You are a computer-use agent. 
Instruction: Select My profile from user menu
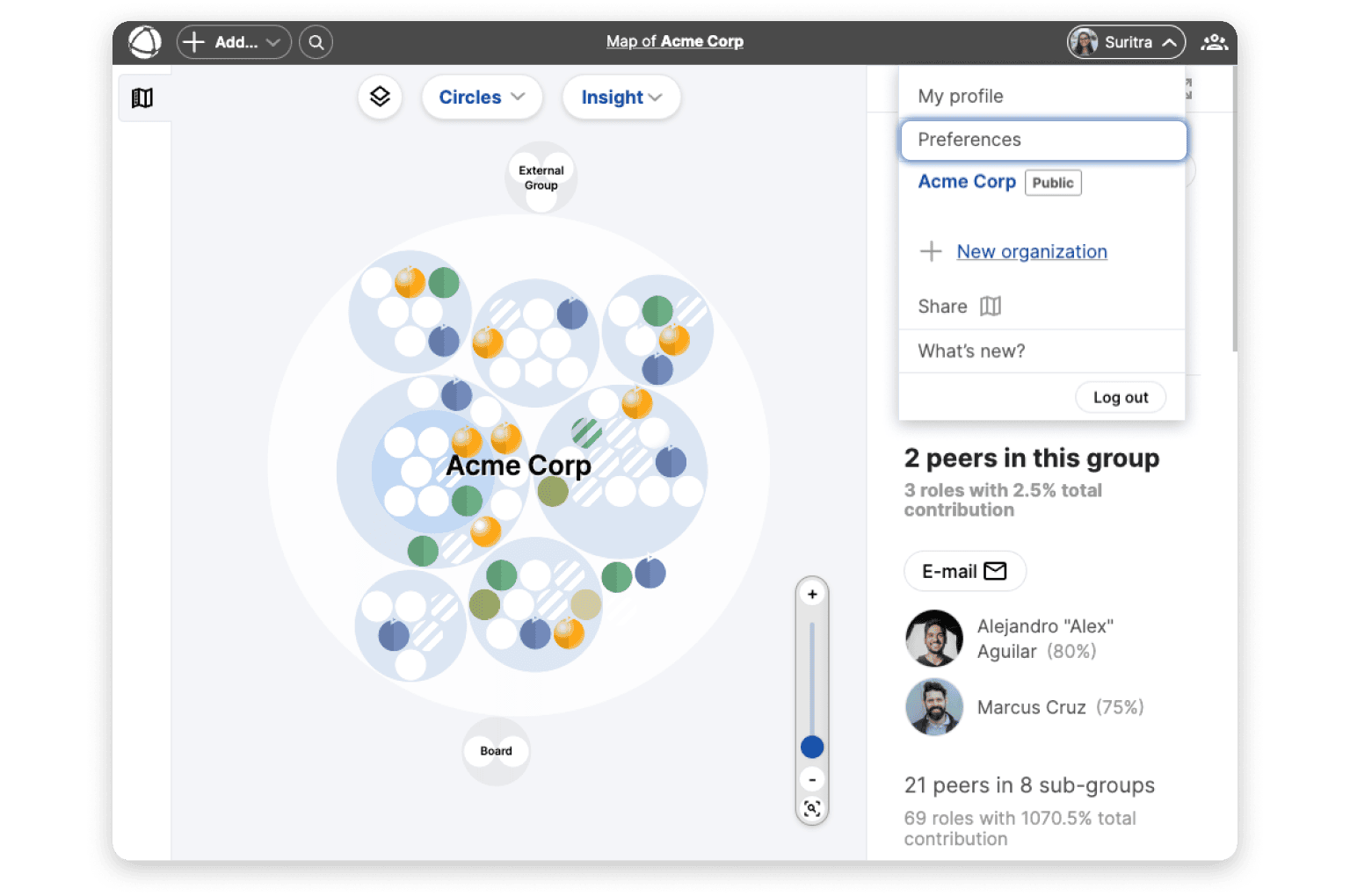961,97
